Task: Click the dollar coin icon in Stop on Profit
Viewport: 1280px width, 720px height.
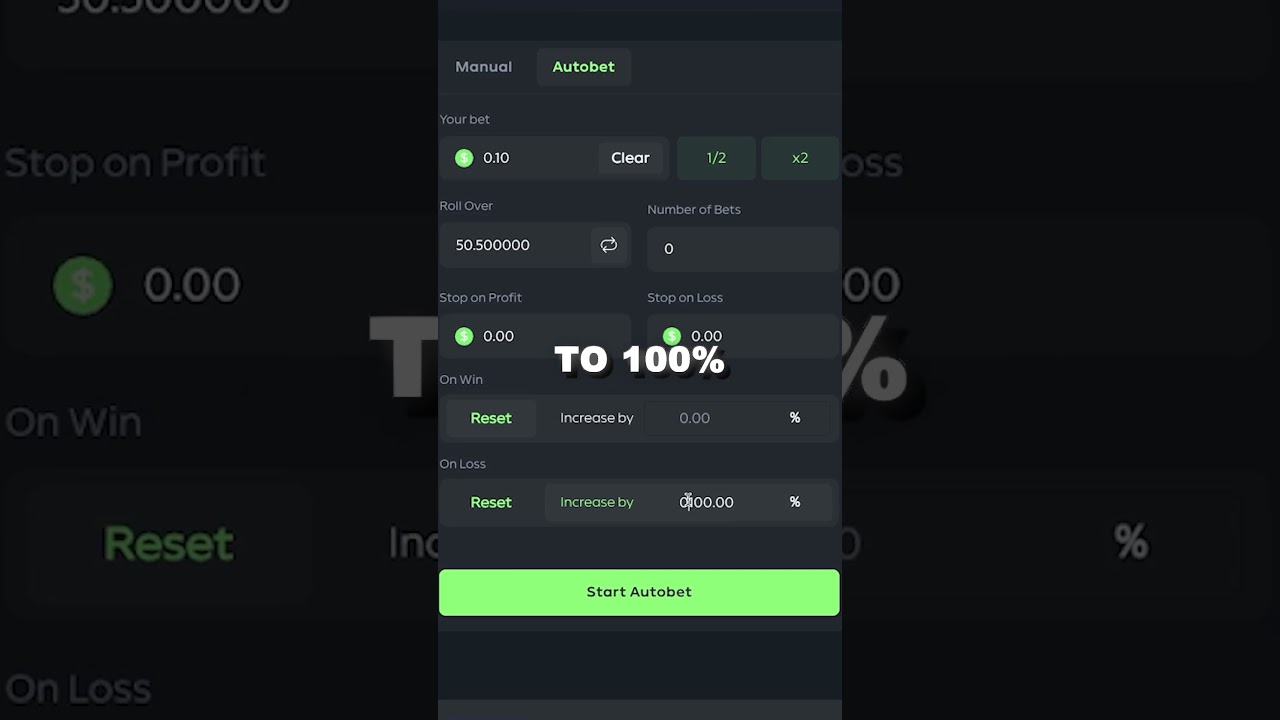Action: click(464, 336)
